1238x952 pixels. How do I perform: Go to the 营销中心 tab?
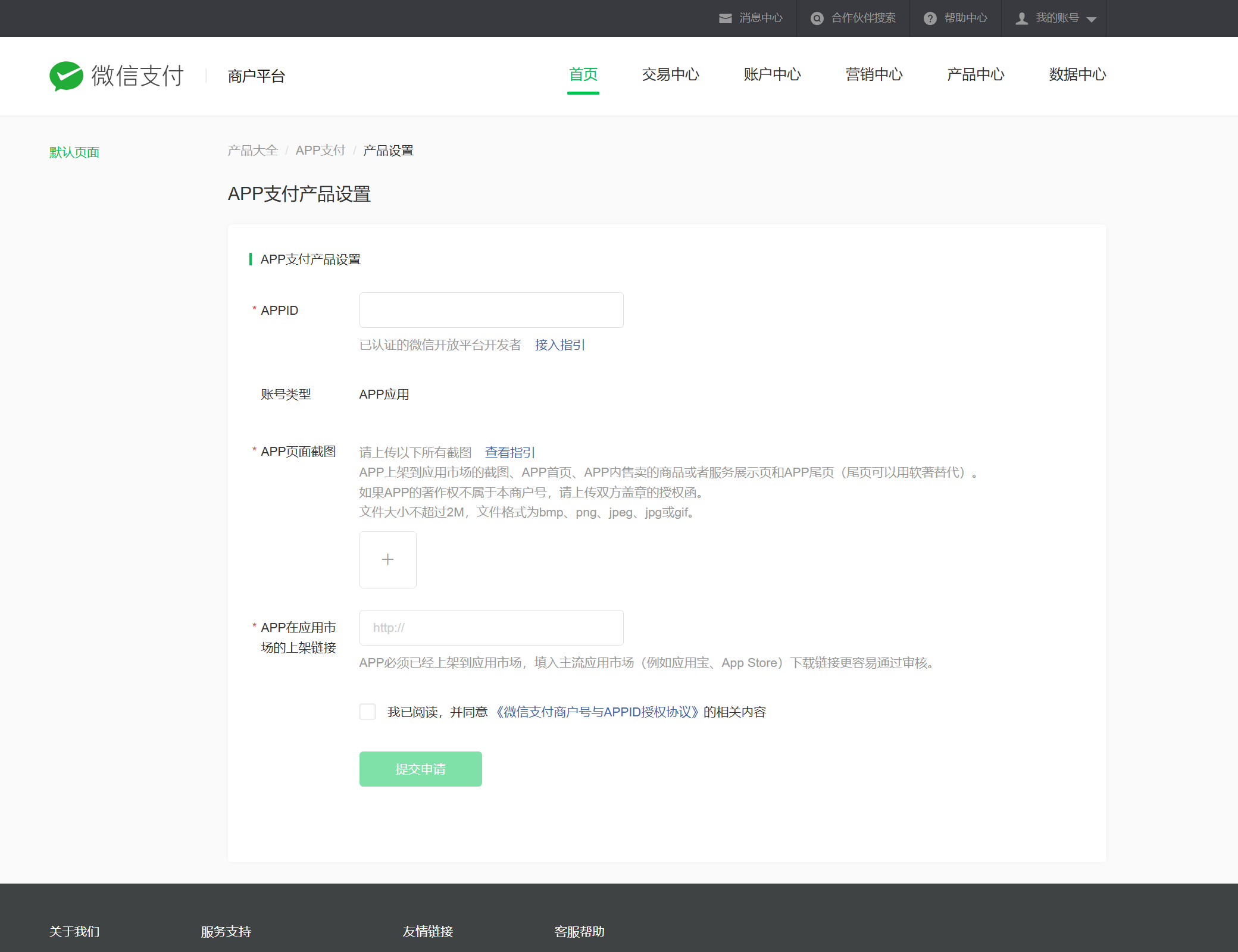(874, 74)
